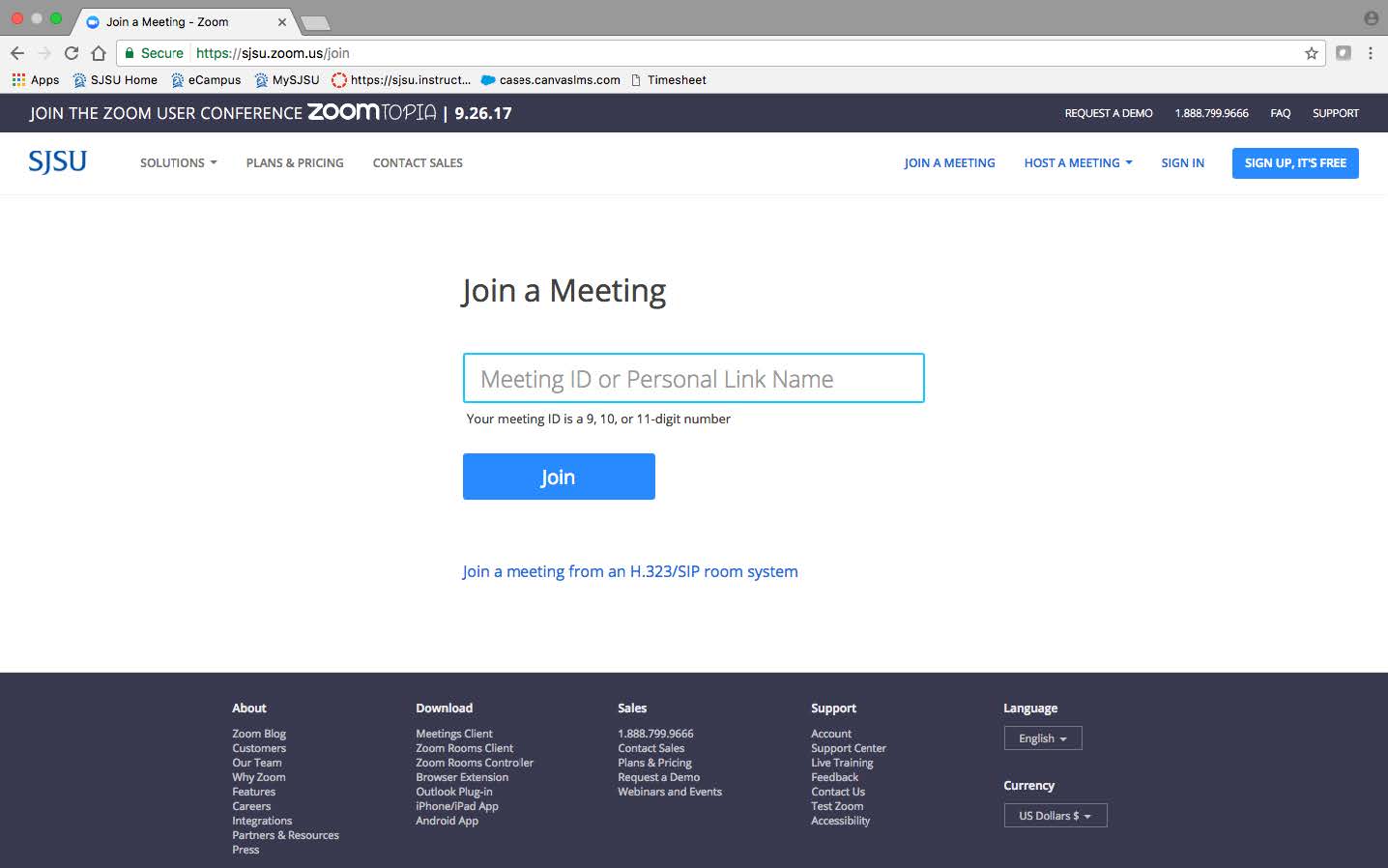Open the Chrome menu with three dots

1372,53
